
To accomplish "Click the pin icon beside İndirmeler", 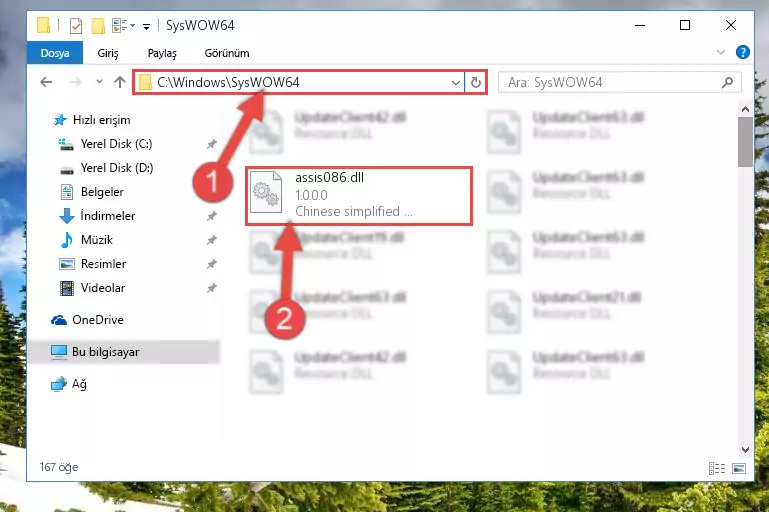I will click(x=211, y=216).
